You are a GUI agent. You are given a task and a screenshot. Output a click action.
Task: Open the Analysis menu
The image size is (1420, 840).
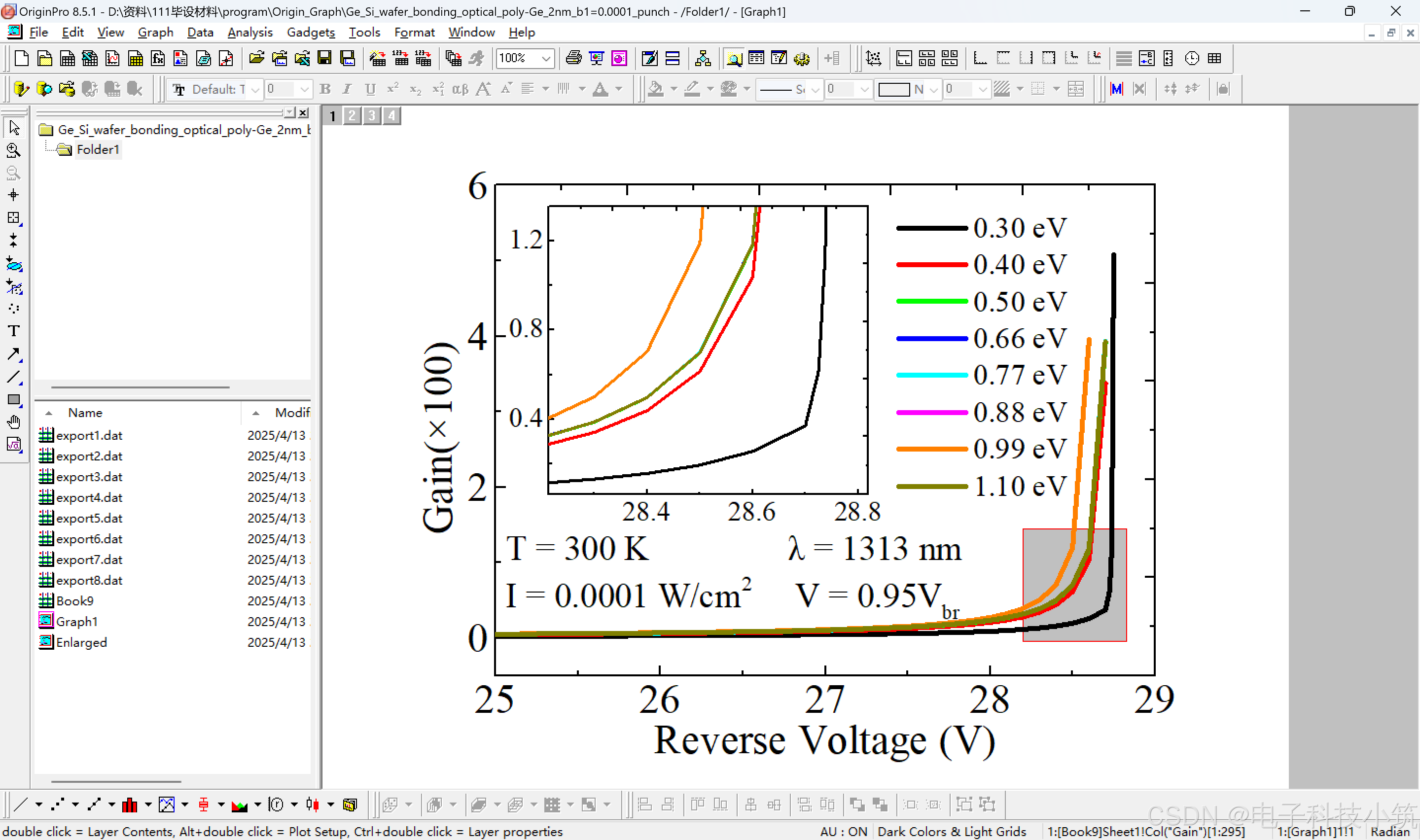(249, 32)
